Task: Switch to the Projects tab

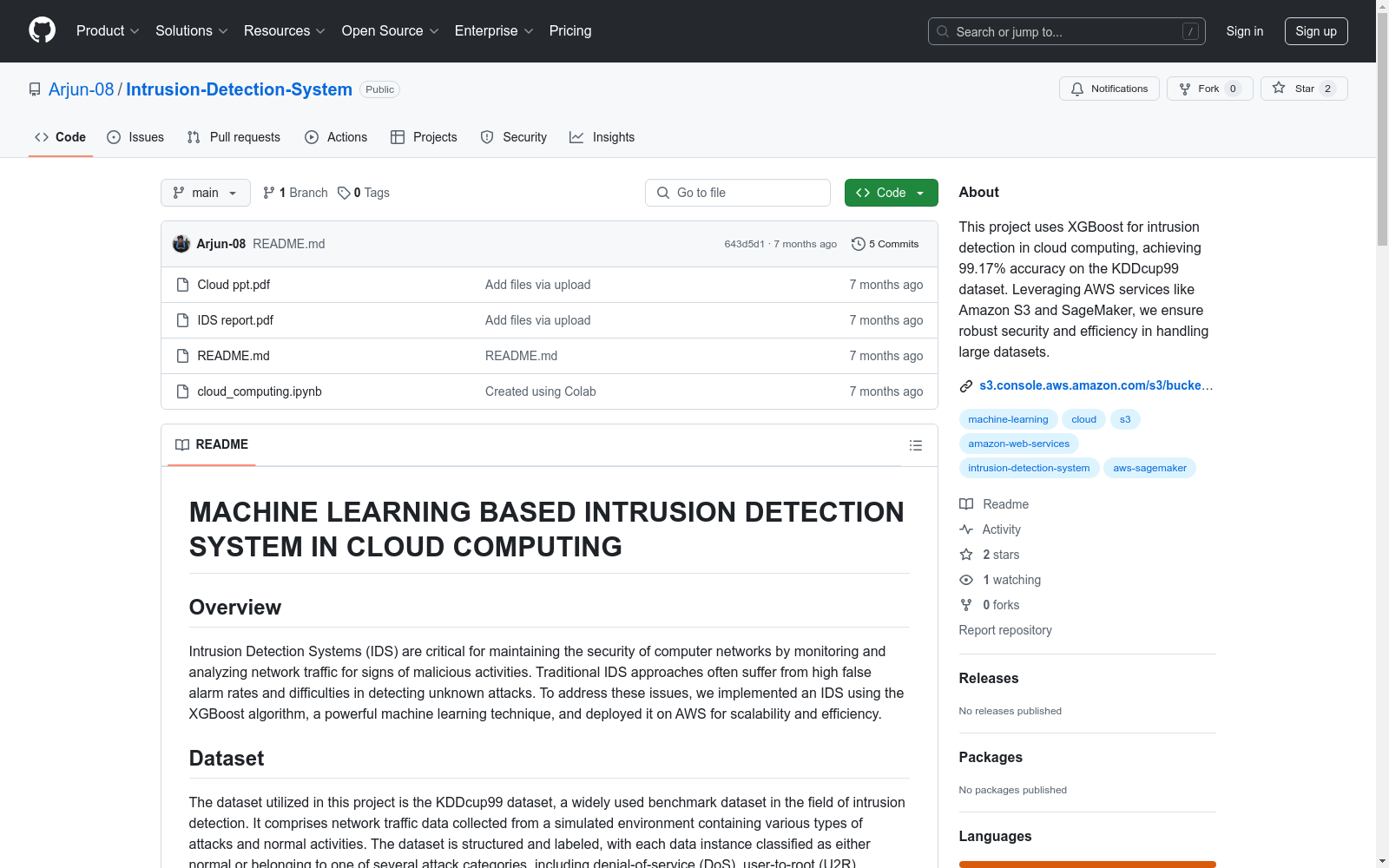Action: pos(424,137)
